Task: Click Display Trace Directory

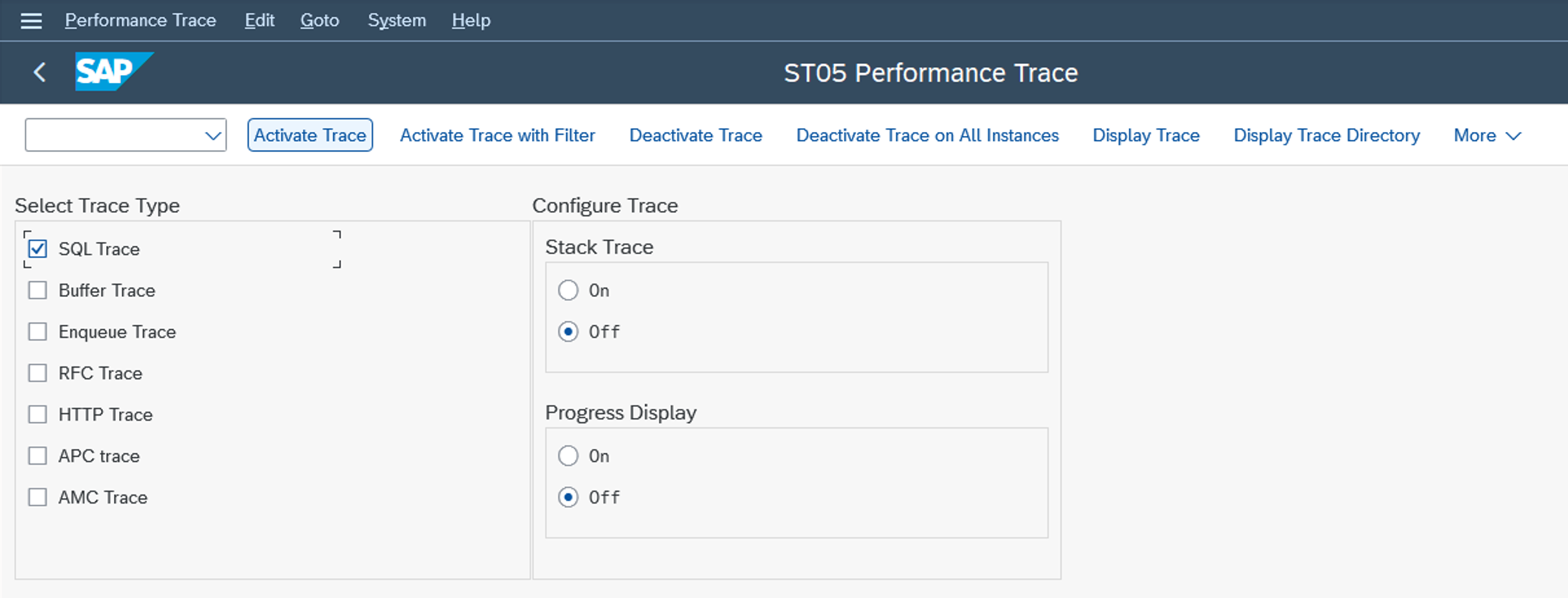Action: [x=1326, y=135]
